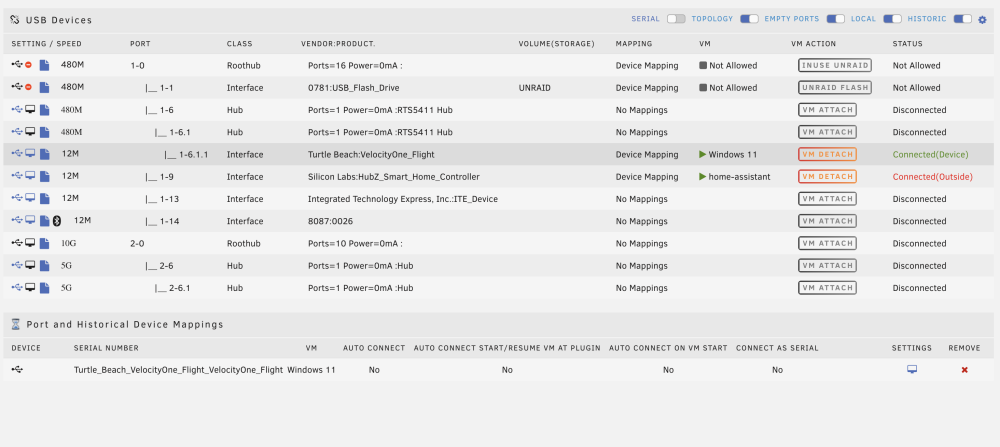The width and height of the screenshot is (1000, 447).
Task: Click the Integrated Technology Express ITE_Device name
Action: 403,199
